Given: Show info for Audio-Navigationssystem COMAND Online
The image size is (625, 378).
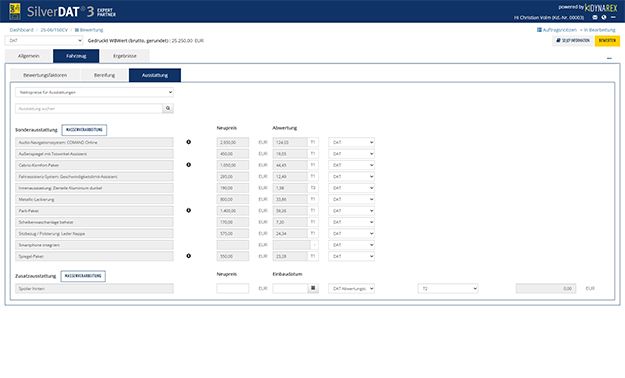Looking at the screenshot, I should [x=189, y=142].
